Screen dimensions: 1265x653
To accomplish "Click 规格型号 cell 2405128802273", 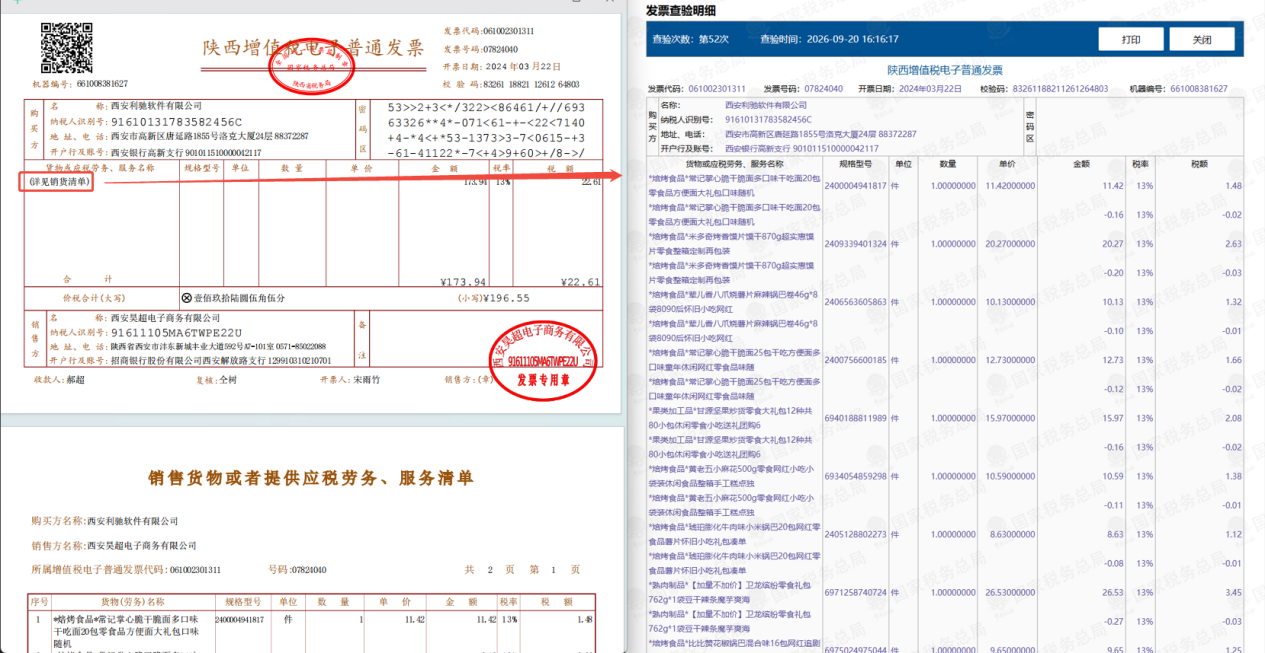I will [x=855, y=534].
